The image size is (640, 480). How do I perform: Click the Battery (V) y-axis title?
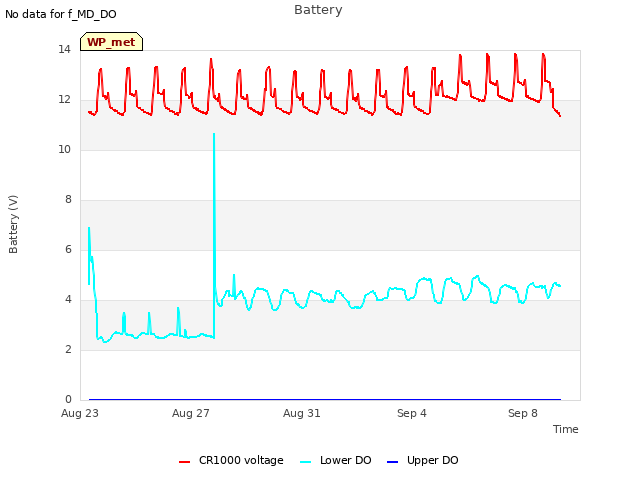tap(13, 224)
